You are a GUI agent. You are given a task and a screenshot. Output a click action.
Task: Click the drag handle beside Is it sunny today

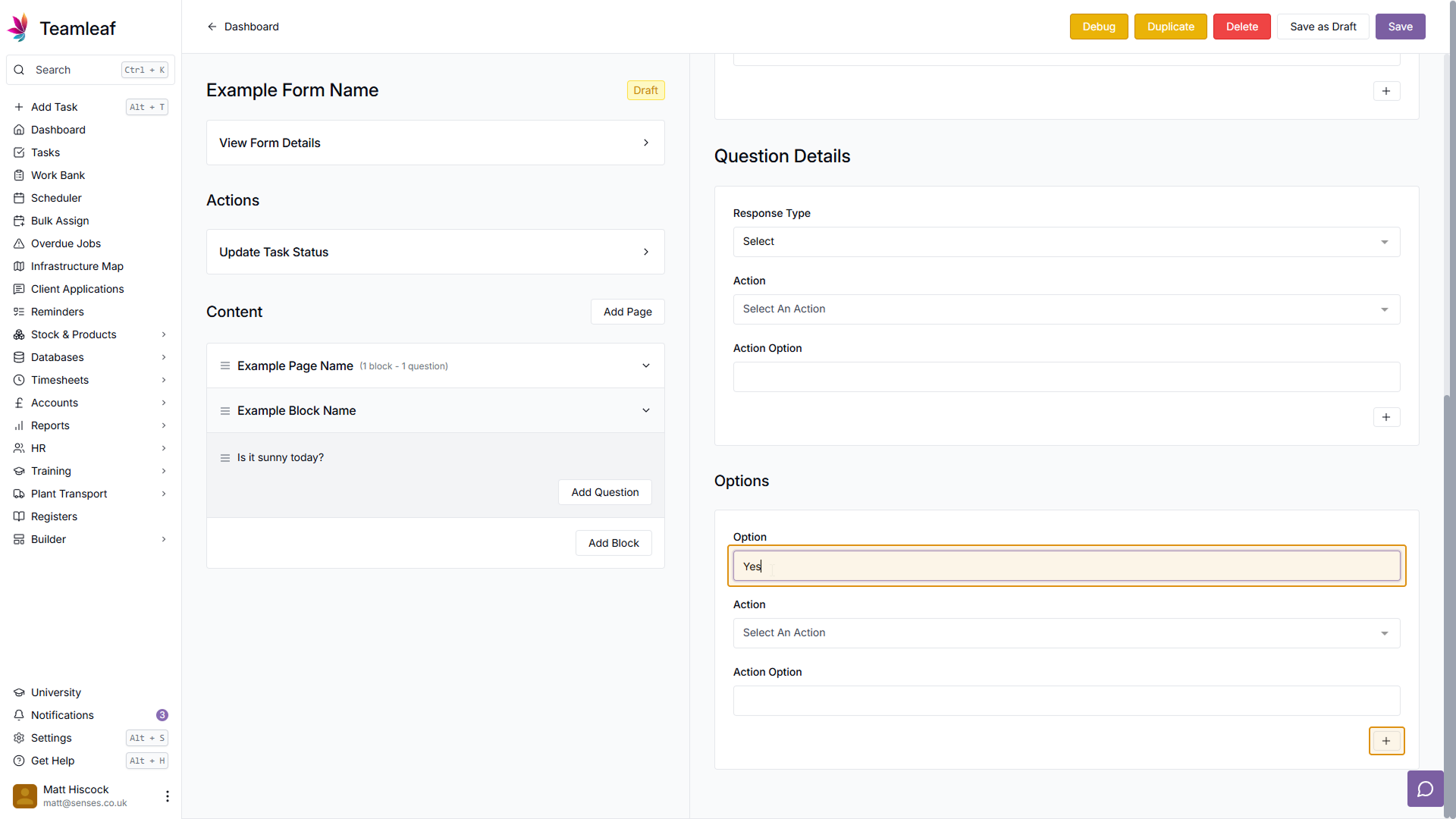(224, 458)
